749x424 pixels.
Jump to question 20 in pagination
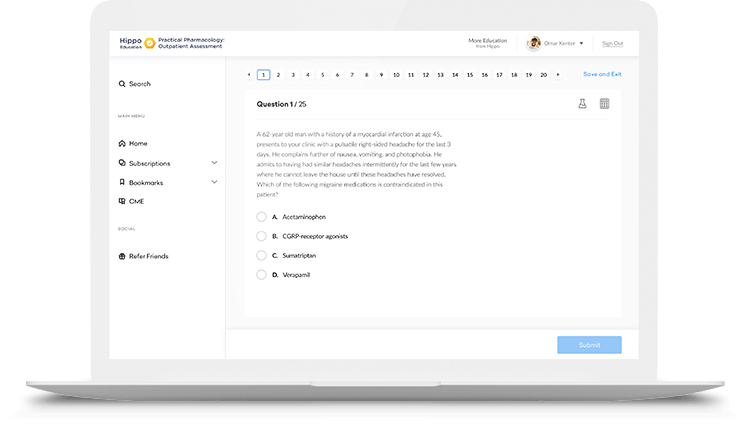coord(543,75)
